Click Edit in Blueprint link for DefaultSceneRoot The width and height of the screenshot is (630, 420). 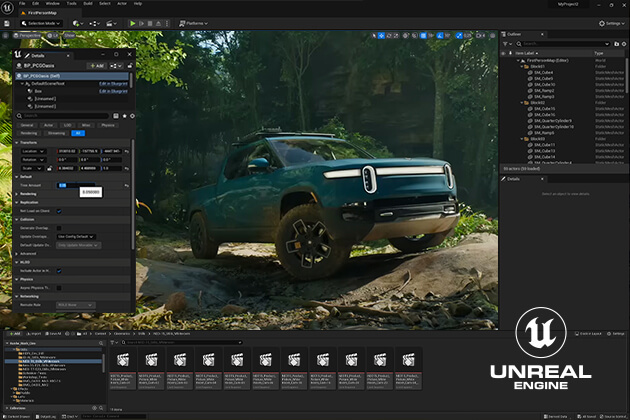coord(113,84)
